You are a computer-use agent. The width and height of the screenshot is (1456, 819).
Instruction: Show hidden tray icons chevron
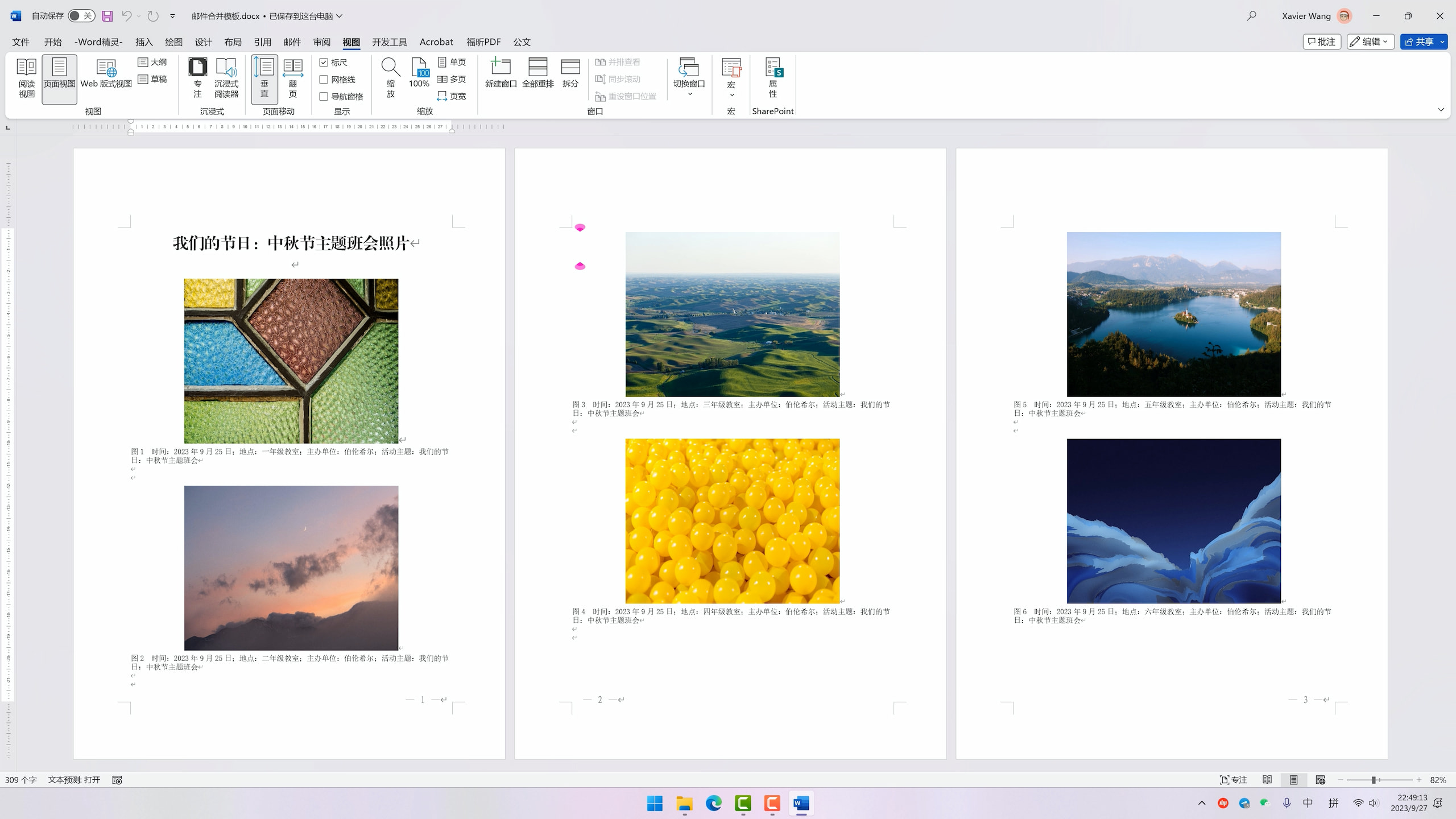pyautogui.click(x=1202, y=803)
